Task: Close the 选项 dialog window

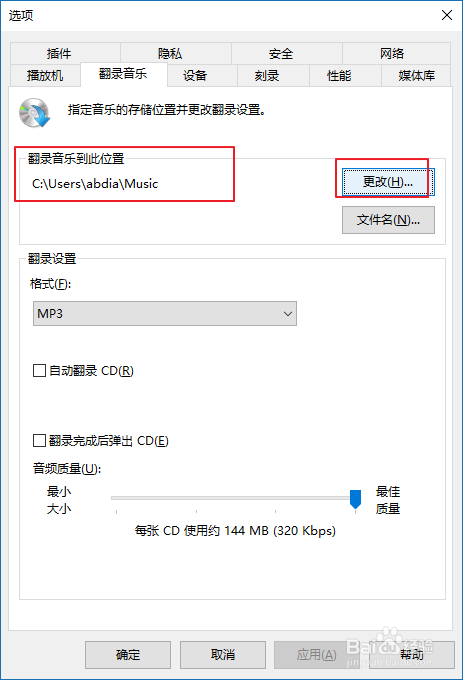Action: tap(447, 15)
